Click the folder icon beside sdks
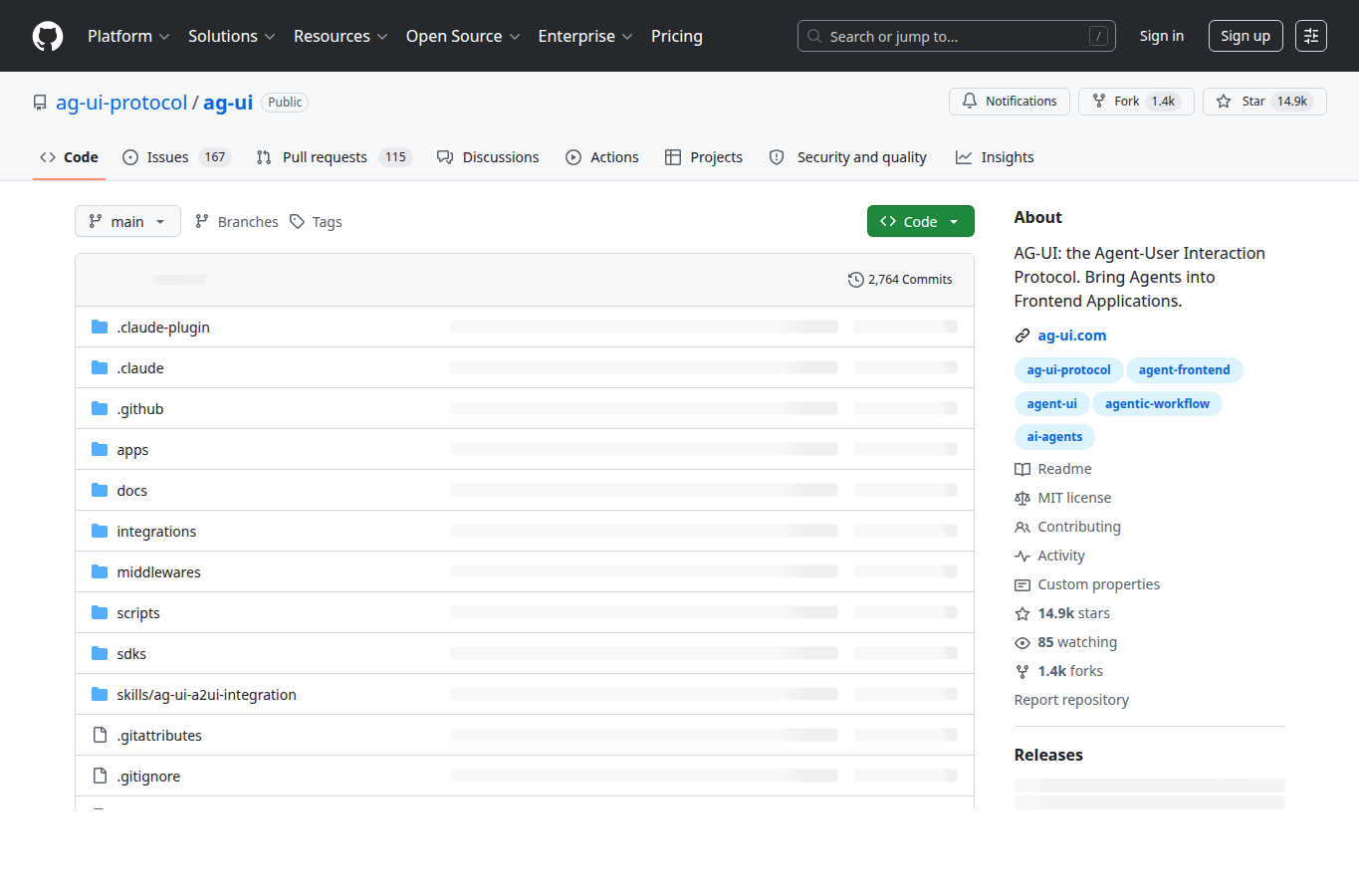Screen dimensions: 1359x896 point(100,653)
